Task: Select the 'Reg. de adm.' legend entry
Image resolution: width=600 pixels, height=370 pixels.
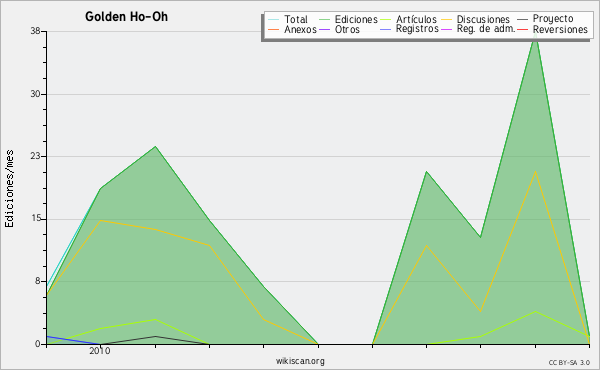Action: 486,29
